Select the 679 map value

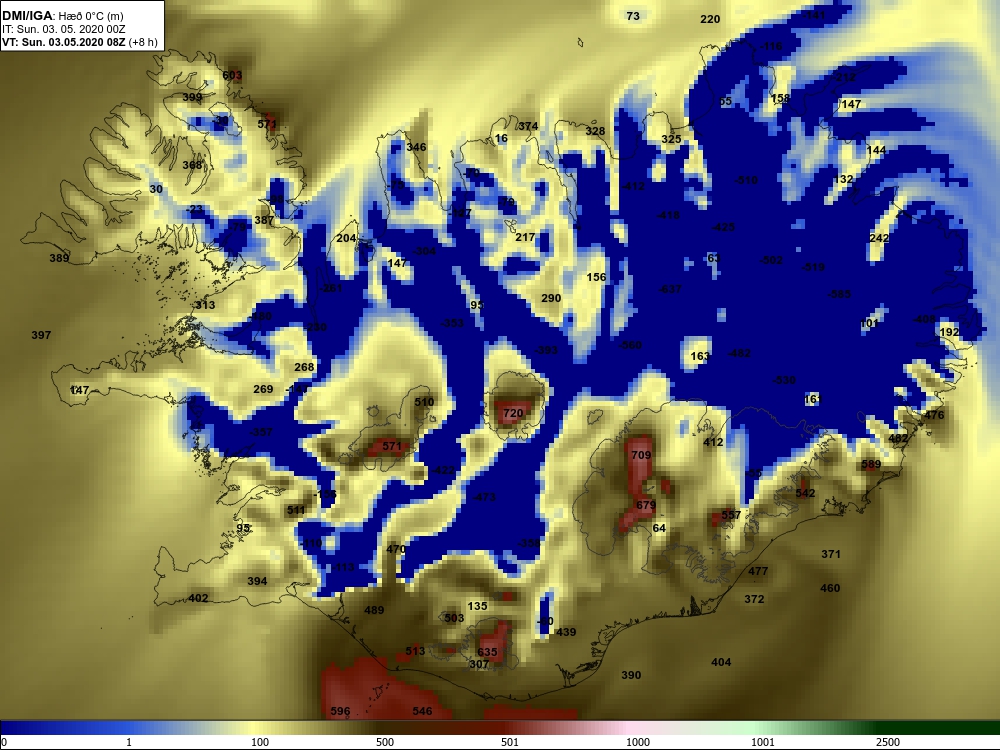click(x=646, y=505)
